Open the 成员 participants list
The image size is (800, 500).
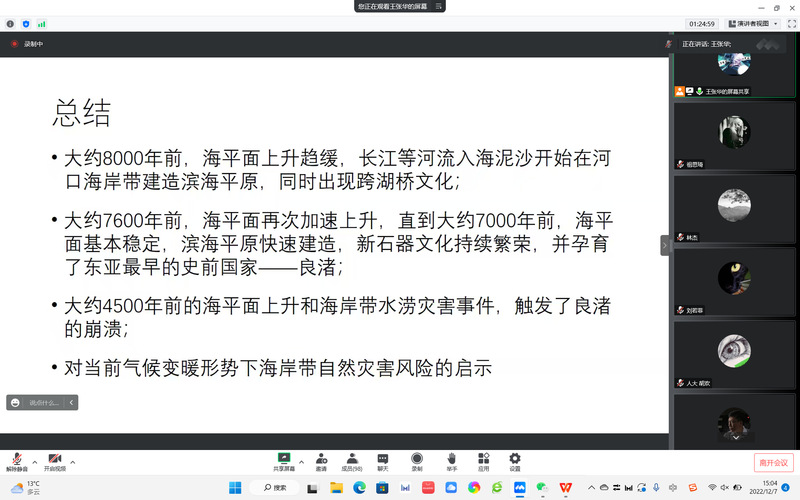point(352,460)
